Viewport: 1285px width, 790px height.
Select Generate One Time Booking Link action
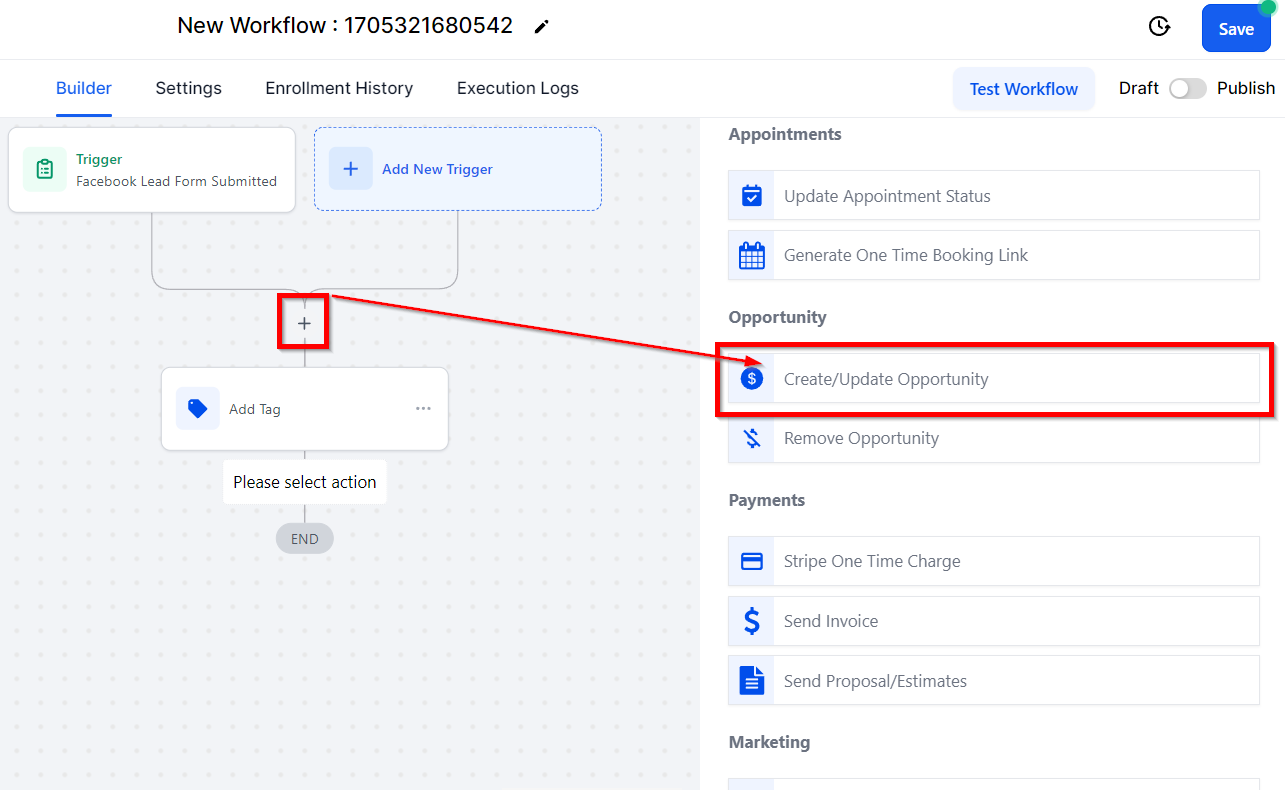point(994,255)
